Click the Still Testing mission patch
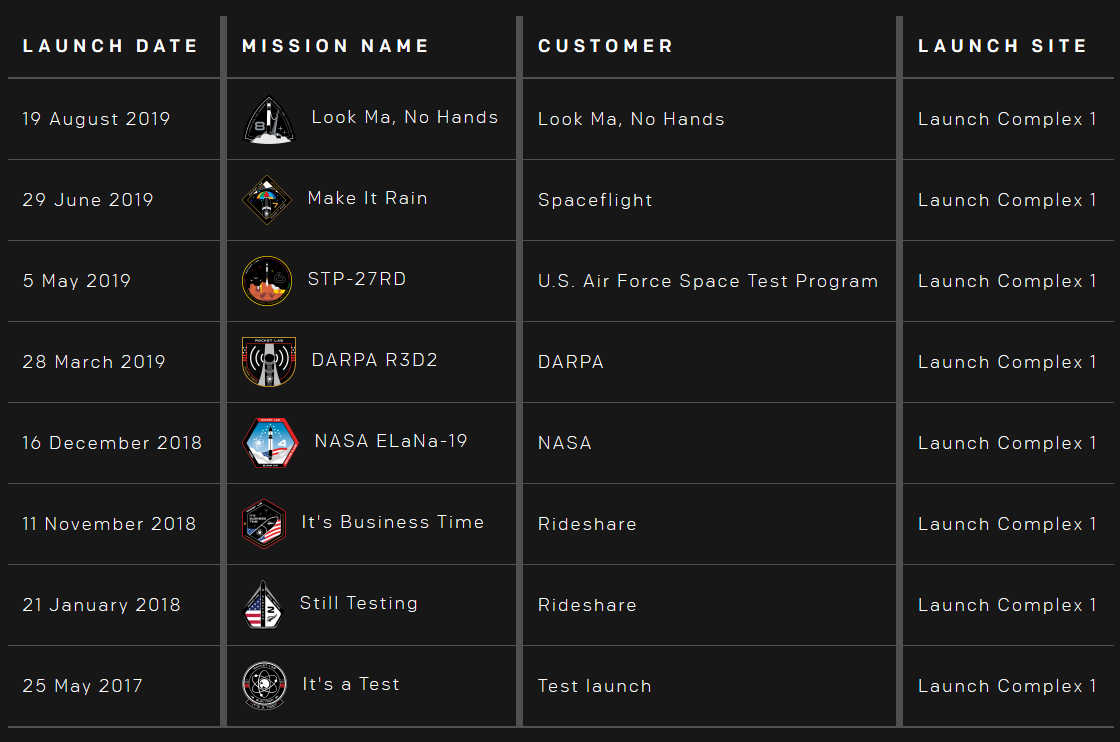This screenshot has height=742, width=1120. pyautogui.click(x=261, y=605)
